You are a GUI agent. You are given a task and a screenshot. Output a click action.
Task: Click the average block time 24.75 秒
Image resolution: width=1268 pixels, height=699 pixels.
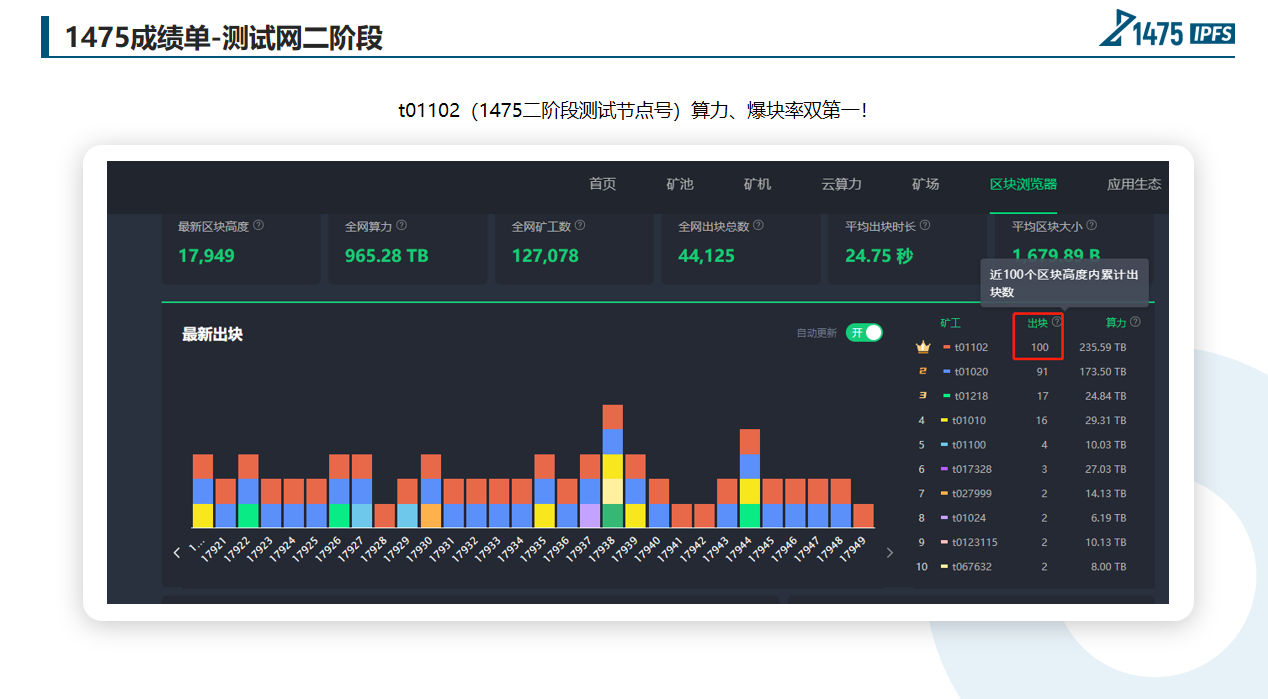[879, 256]
